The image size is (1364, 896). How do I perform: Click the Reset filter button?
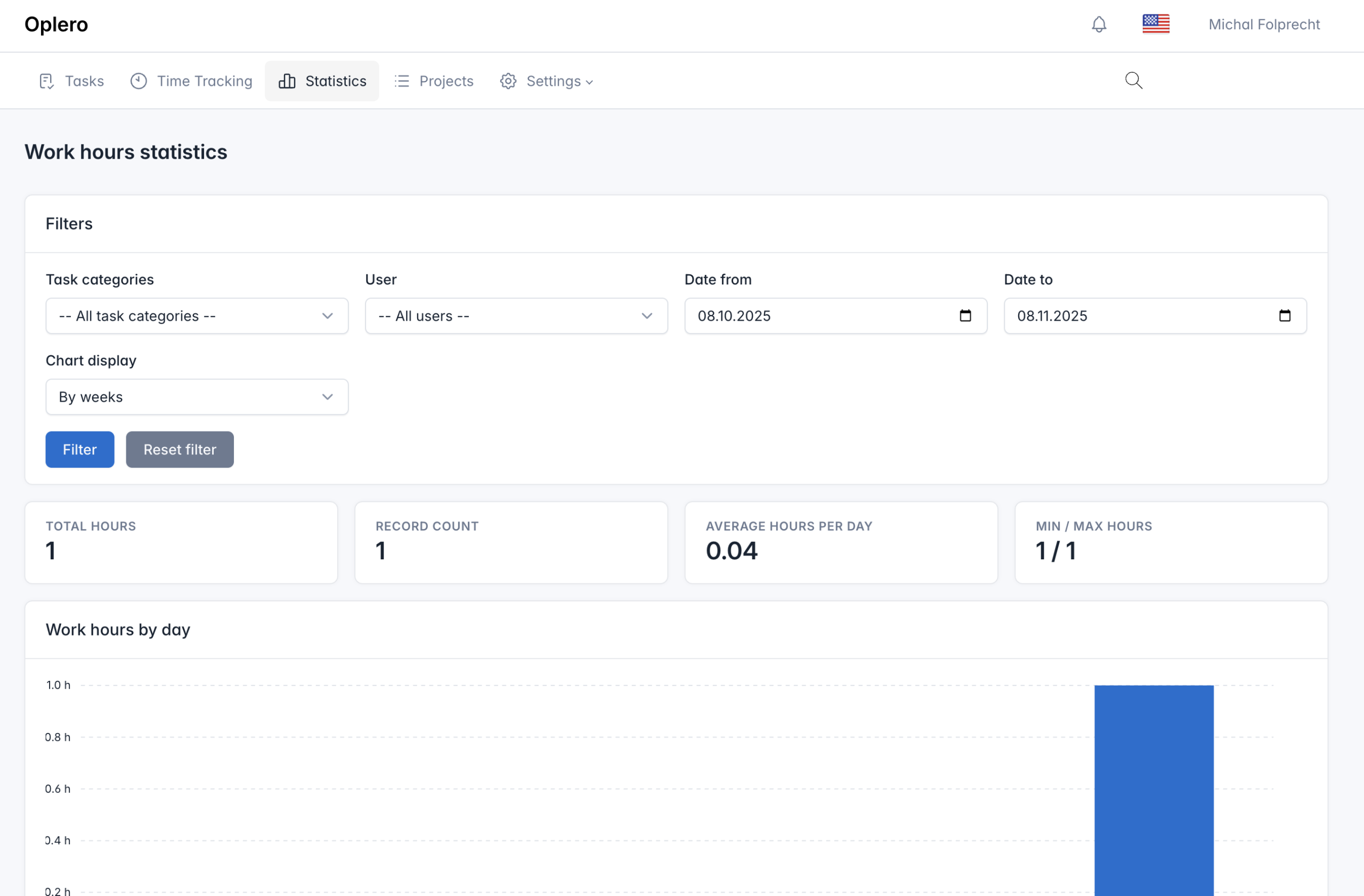180,450
